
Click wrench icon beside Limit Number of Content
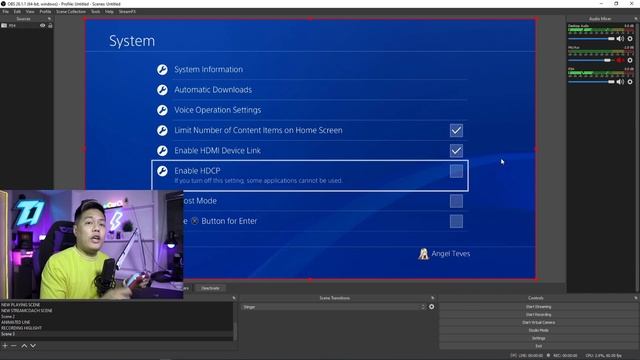(162, 131)
